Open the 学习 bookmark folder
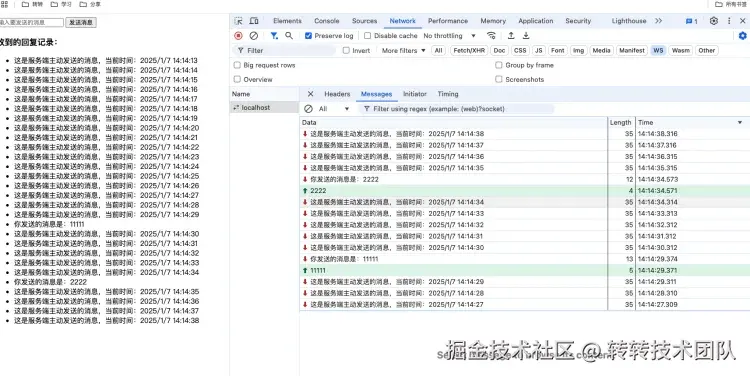Screen dimensions: 750x376 [x=61, y=4]
